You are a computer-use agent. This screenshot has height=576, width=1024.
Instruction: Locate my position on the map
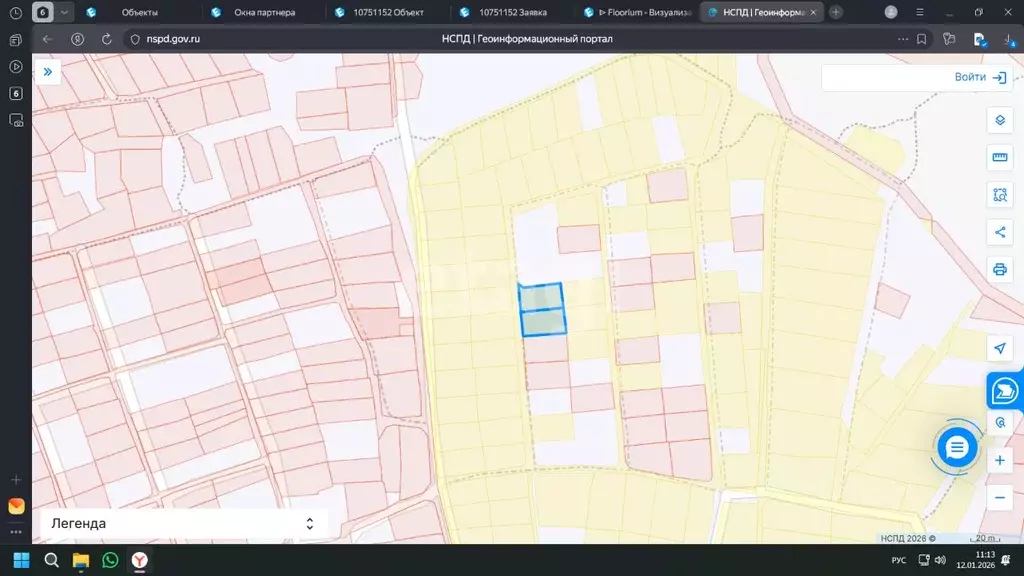(x=999, y=348)
